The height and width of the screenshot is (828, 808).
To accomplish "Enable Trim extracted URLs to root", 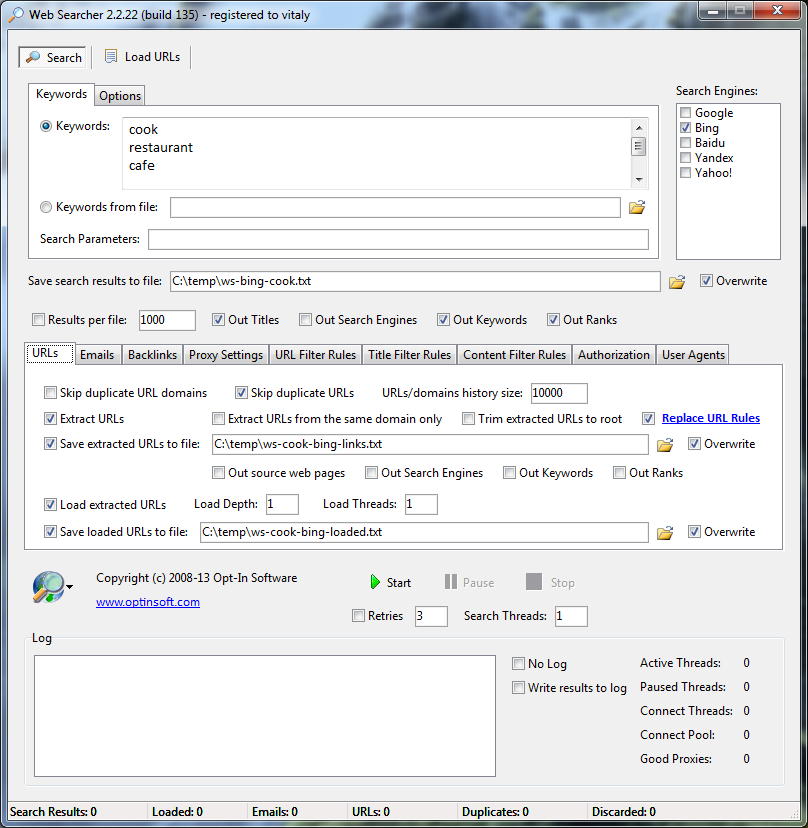I will (468, 419).
